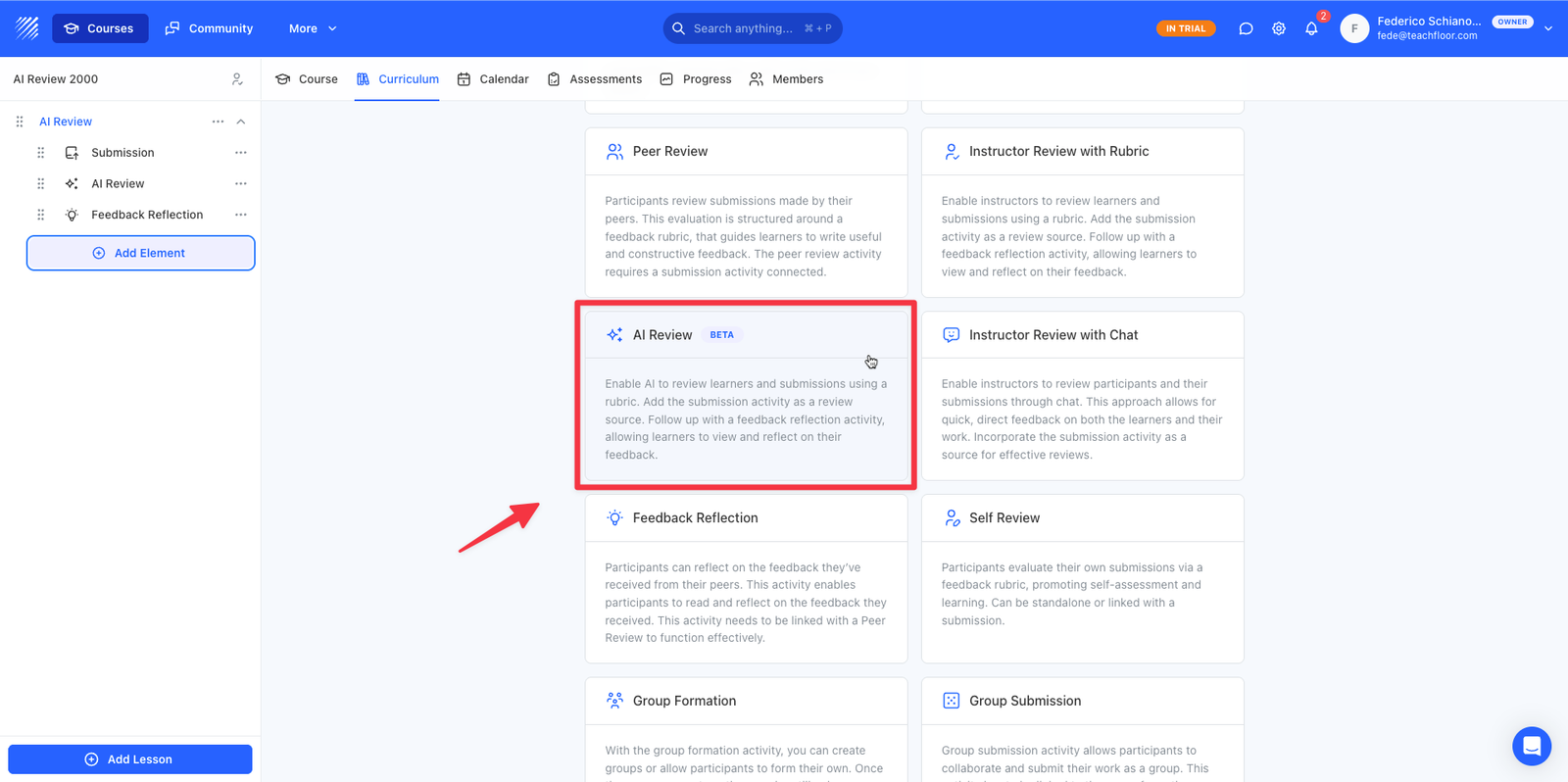Select the Submission element in sidebar

coord(122,153)
